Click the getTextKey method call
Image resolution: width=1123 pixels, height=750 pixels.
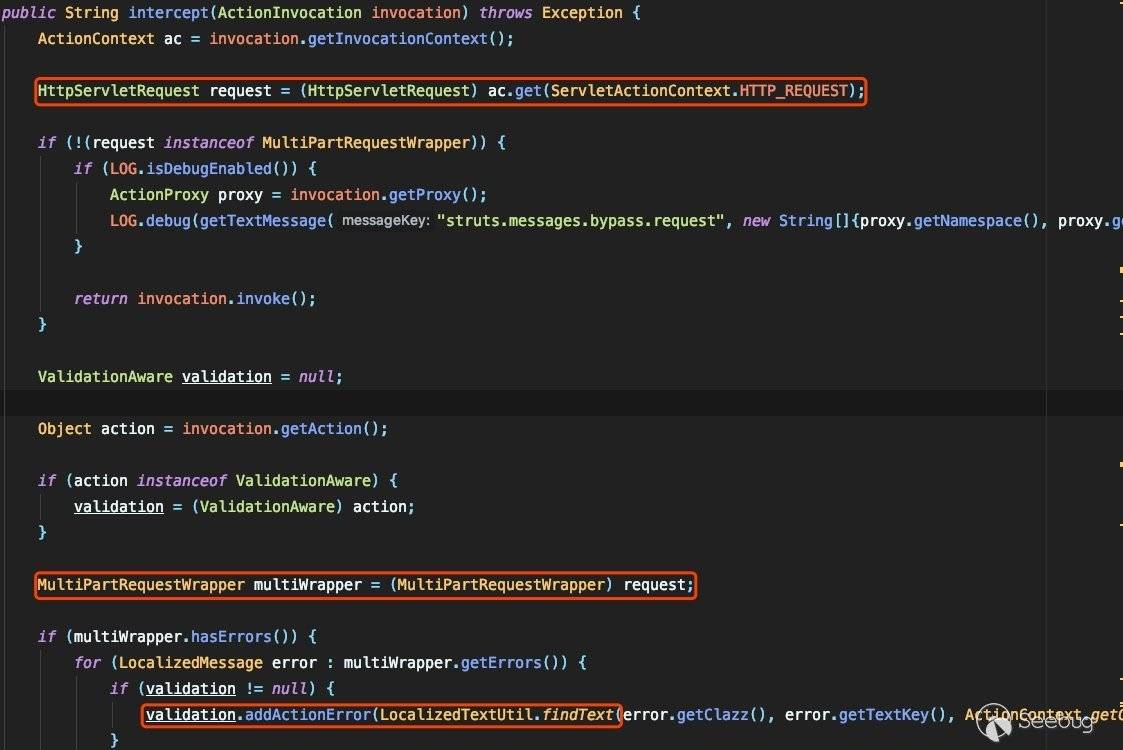coord(884,714)
